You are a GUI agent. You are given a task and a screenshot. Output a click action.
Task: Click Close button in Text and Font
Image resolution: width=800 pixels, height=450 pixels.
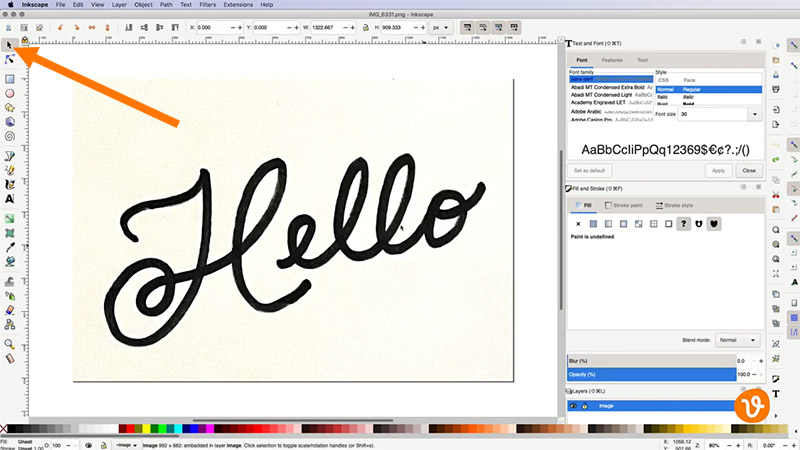(749, 170)
